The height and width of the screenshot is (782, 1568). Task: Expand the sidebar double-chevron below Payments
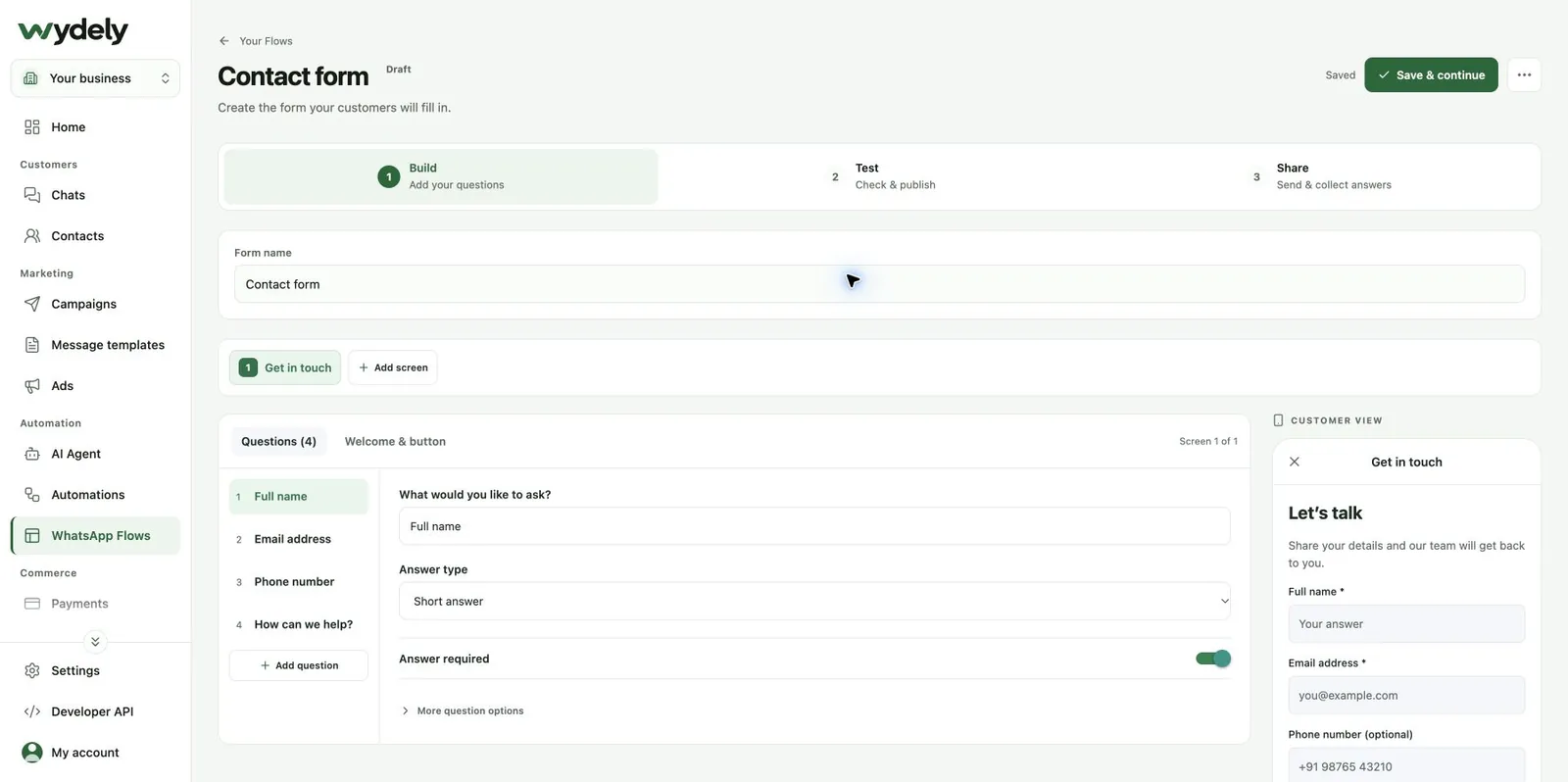[95, 642]
